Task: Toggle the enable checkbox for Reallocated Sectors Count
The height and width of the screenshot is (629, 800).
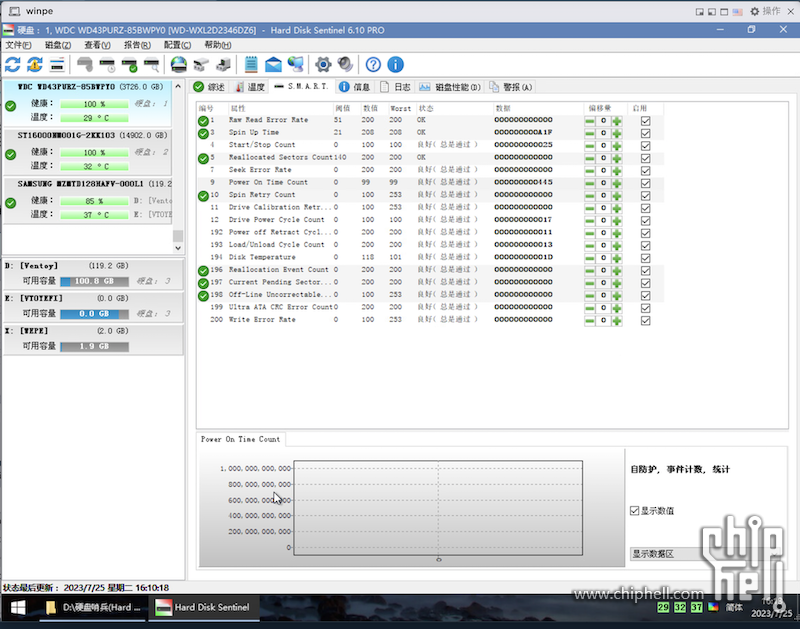Action: (x=645, y=158)
